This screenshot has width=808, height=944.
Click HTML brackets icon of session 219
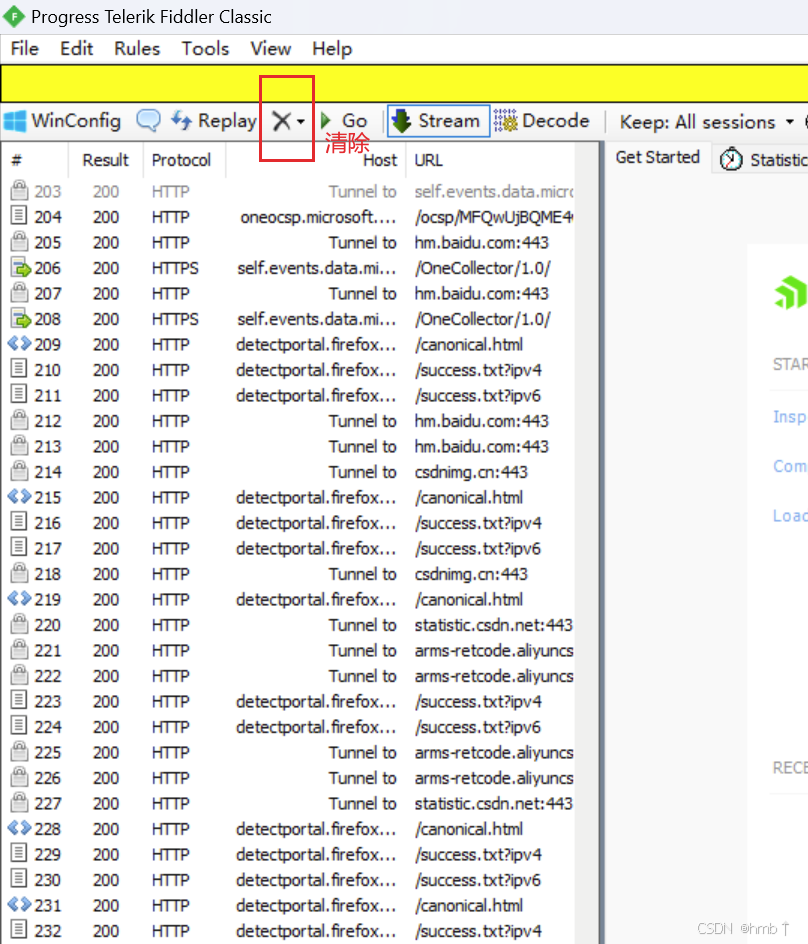click(x=19, y=598)
